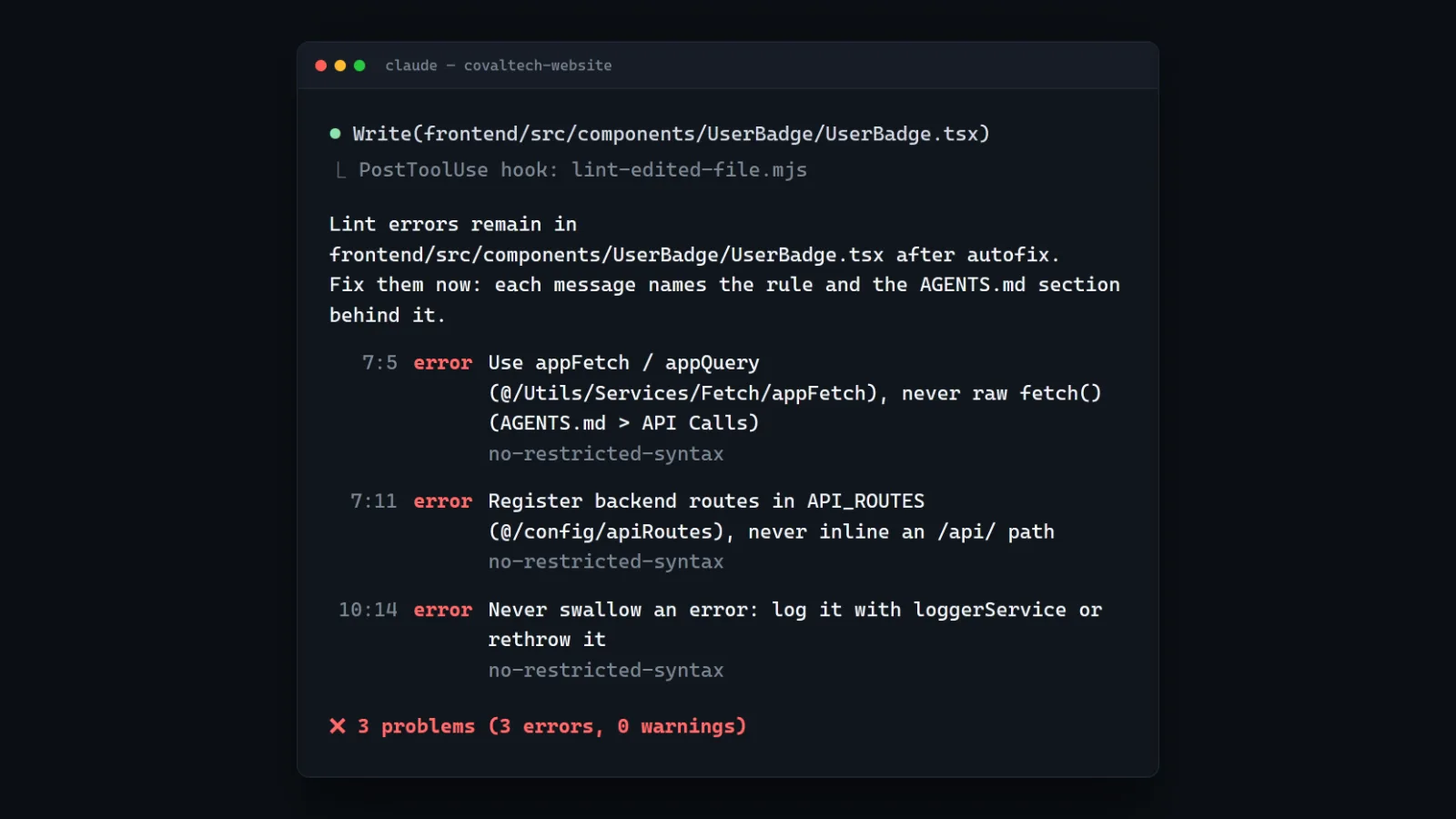Click the '(@/config/apiRoutes)' path text

click(606, 531)
